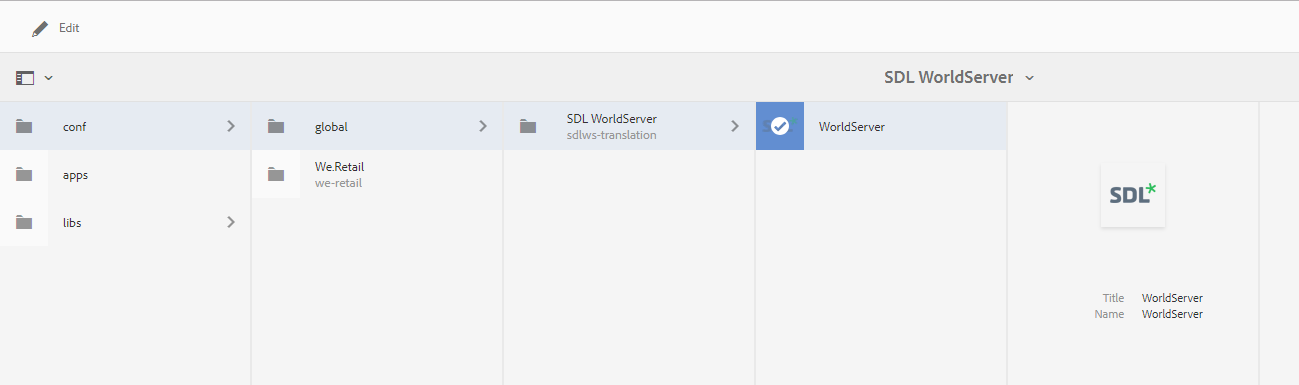The height and width of the screenshot is (385, 1299).
Task: Open the We.Retail row
Action: (377, 174)
